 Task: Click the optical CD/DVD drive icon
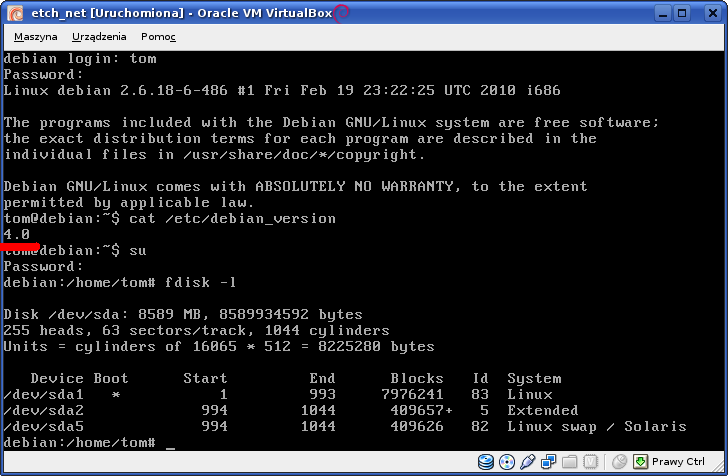[x=506, y=462]
